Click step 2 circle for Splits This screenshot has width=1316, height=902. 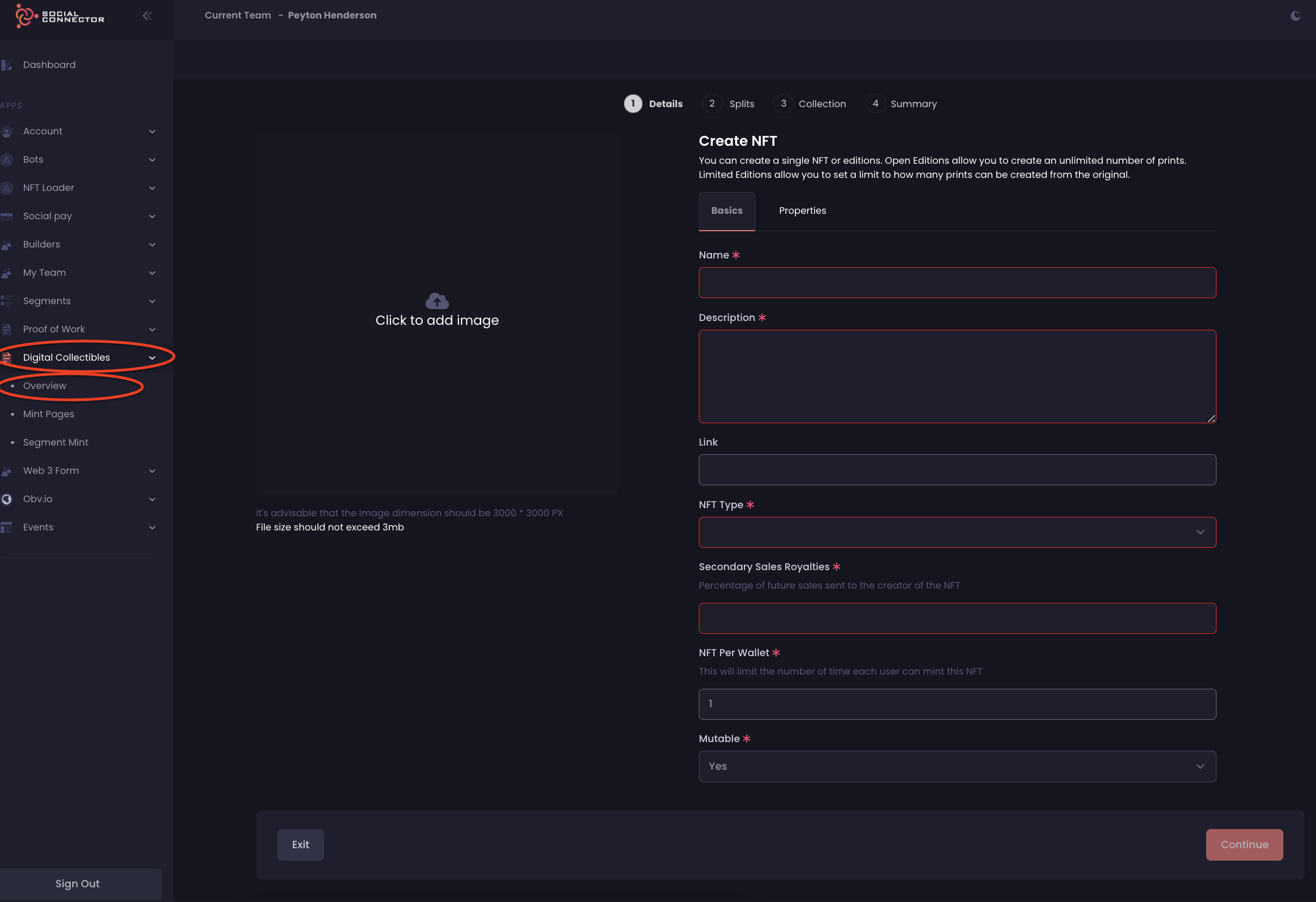[712, 104]
